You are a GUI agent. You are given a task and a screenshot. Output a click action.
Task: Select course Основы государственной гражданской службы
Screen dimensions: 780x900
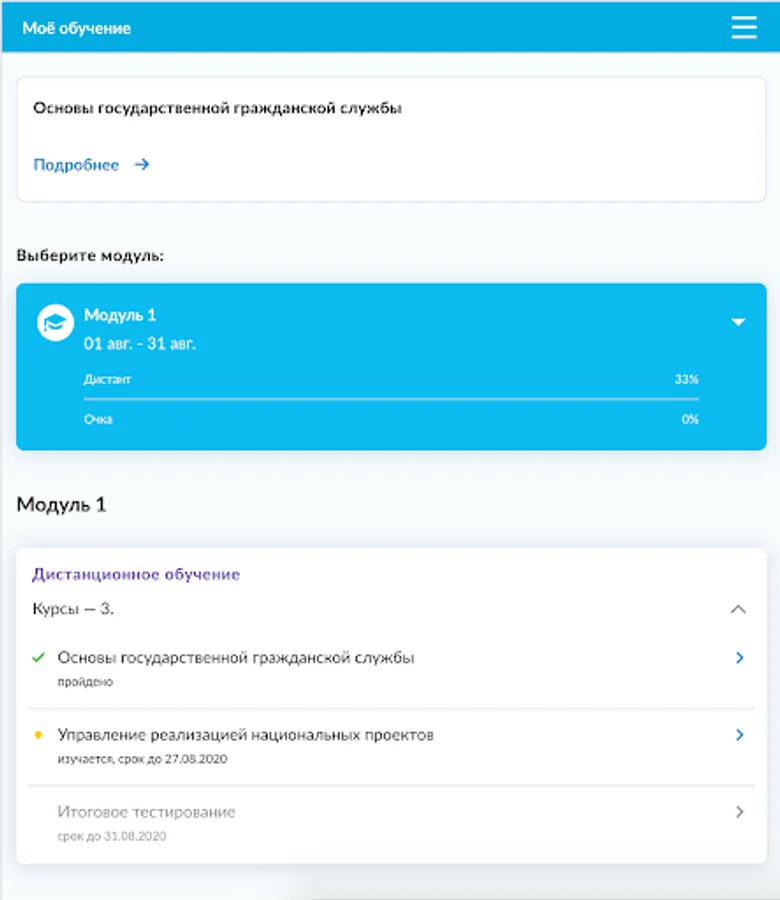pos(236,658)
